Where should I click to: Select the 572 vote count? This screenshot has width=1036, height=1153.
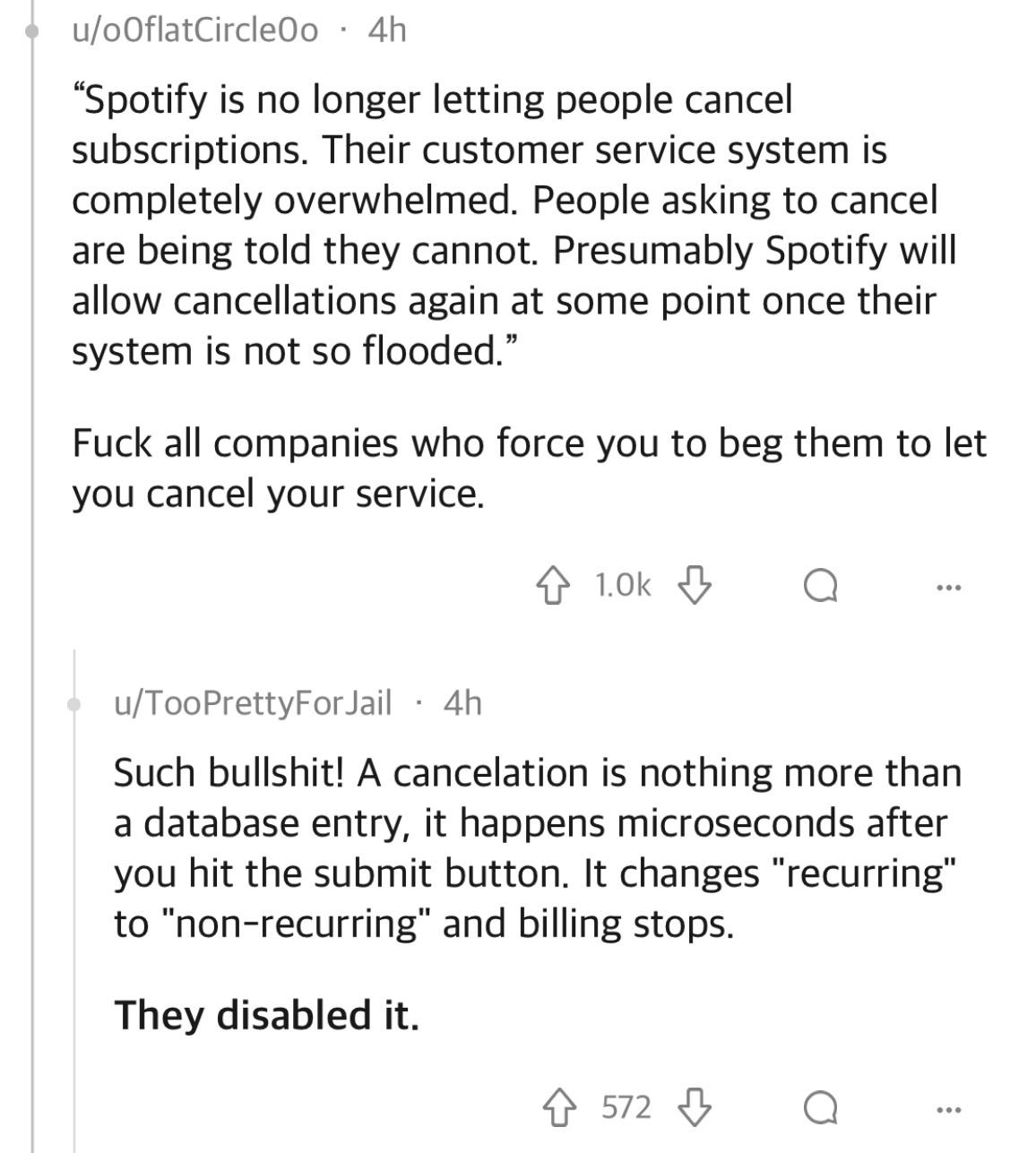tap(626, 1108)
